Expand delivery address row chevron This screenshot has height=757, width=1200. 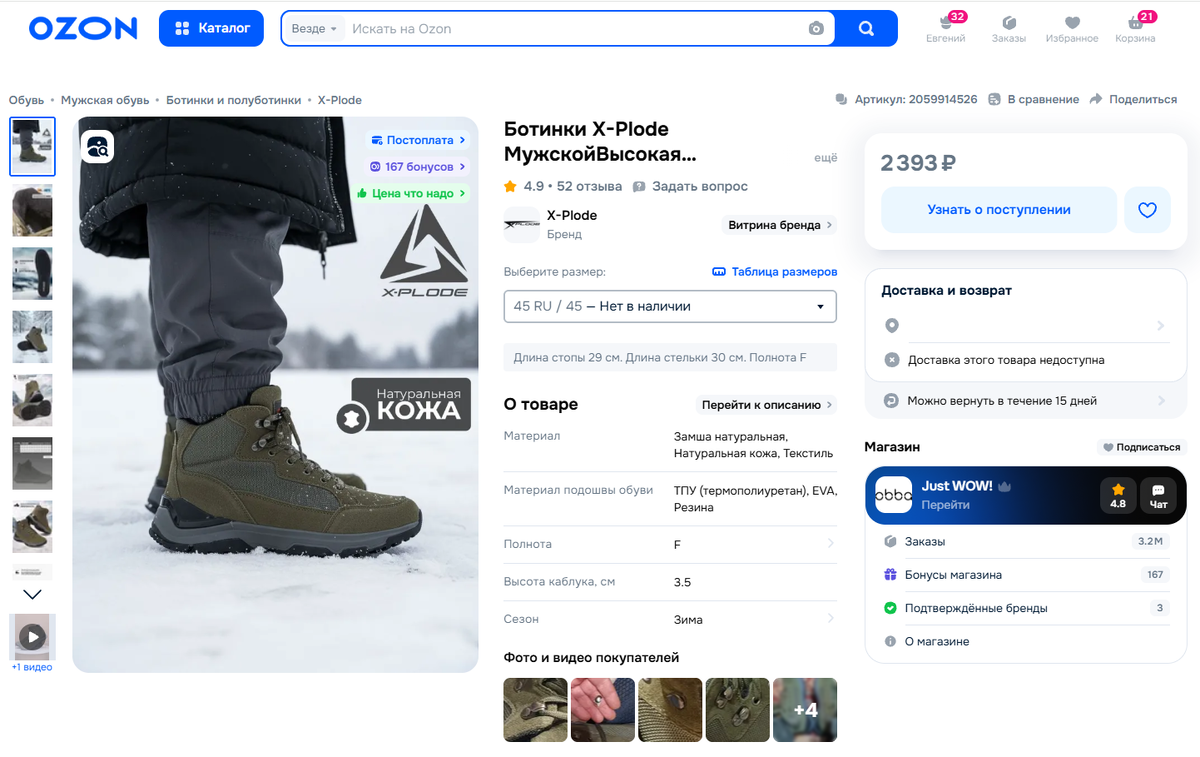(x=1161, y=326)
